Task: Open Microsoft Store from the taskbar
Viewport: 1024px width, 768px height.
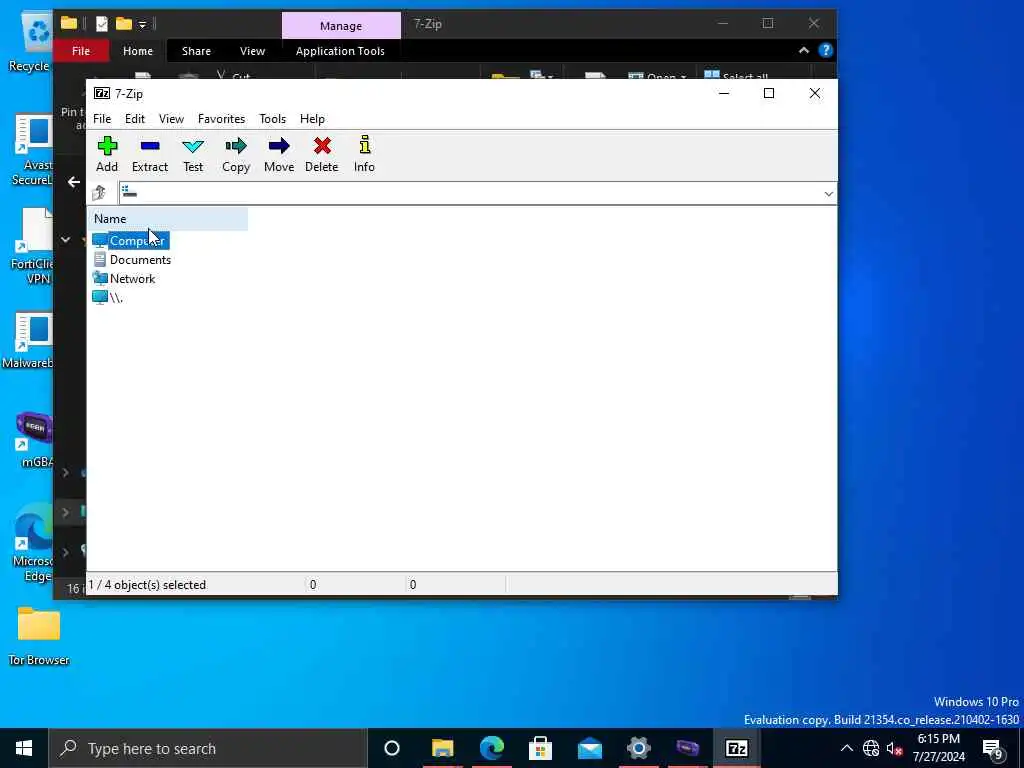Action: tap(541, 748)
